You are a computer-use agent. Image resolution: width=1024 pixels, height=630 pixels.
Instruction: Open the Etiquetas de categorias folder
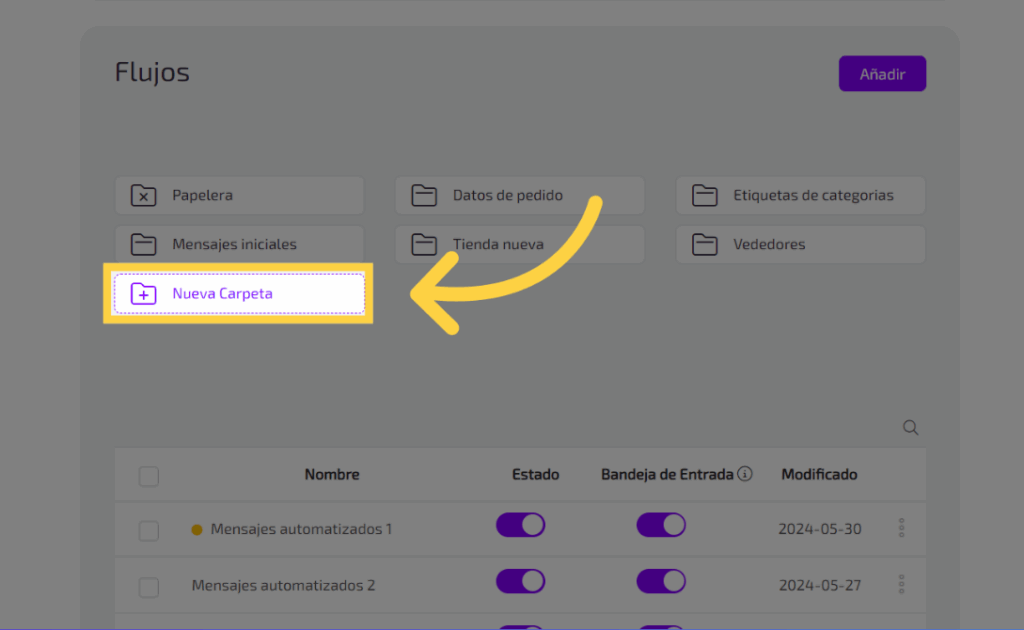[800, 196]
